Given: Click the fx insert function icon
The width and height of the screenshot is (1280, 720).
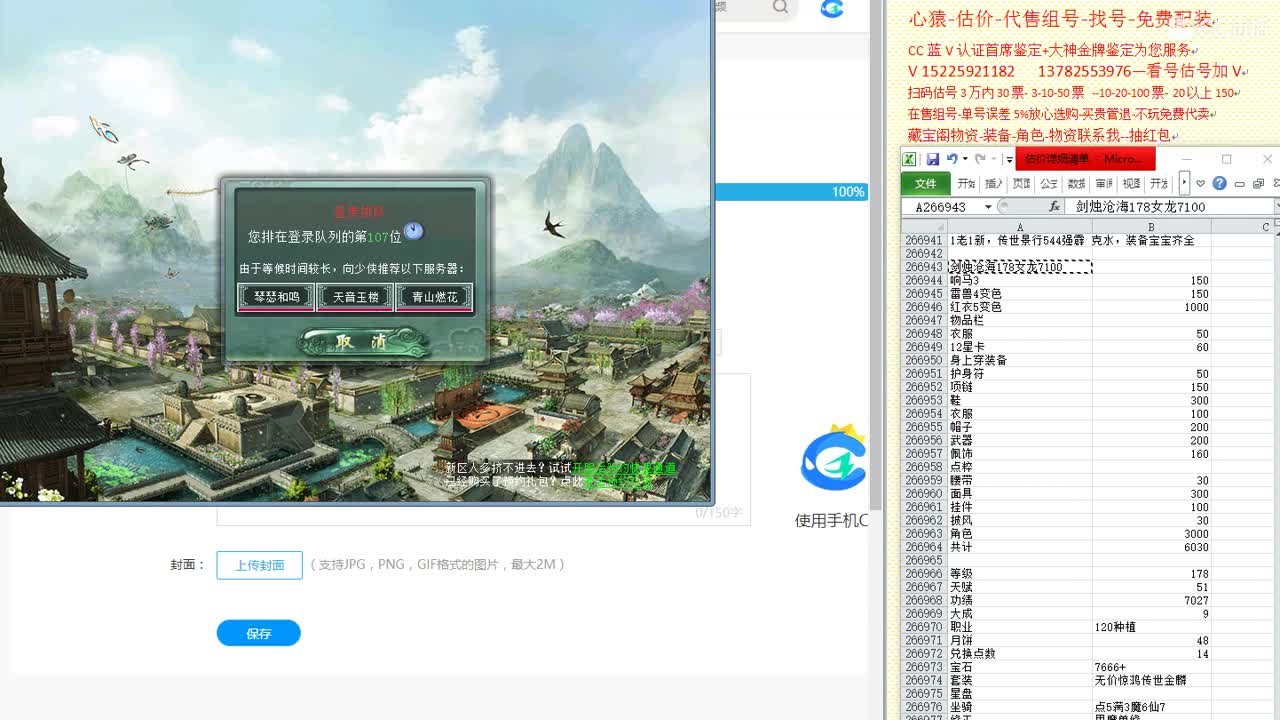Looking at the screenshot, I should [1054, 206].
